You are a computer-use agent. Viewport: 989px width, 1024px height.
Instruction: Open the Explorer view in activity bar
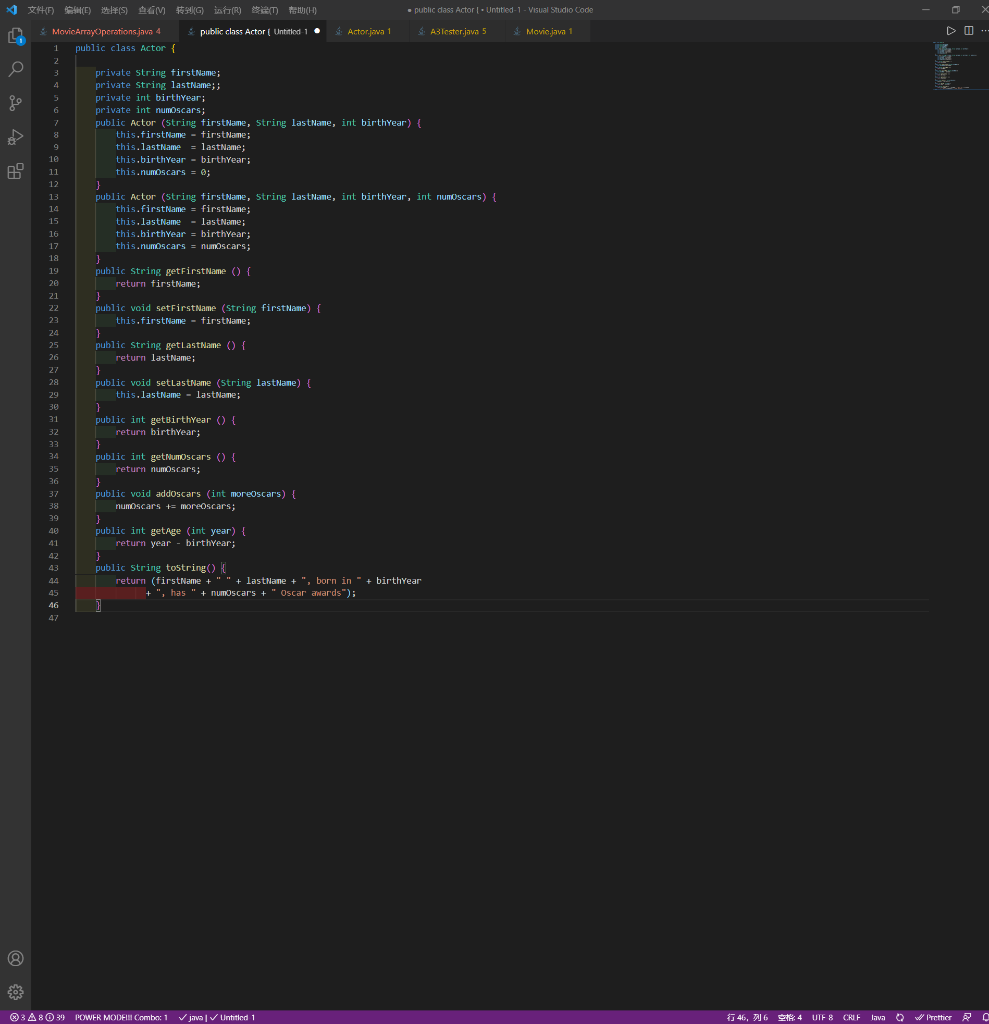coord(15,36)
